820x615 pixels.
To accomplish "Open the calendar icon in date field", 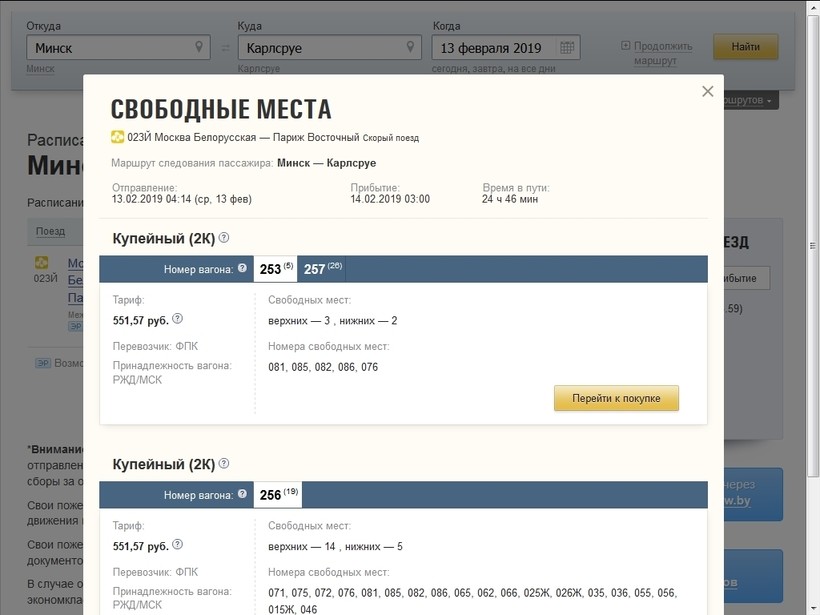I will (567, 47).
